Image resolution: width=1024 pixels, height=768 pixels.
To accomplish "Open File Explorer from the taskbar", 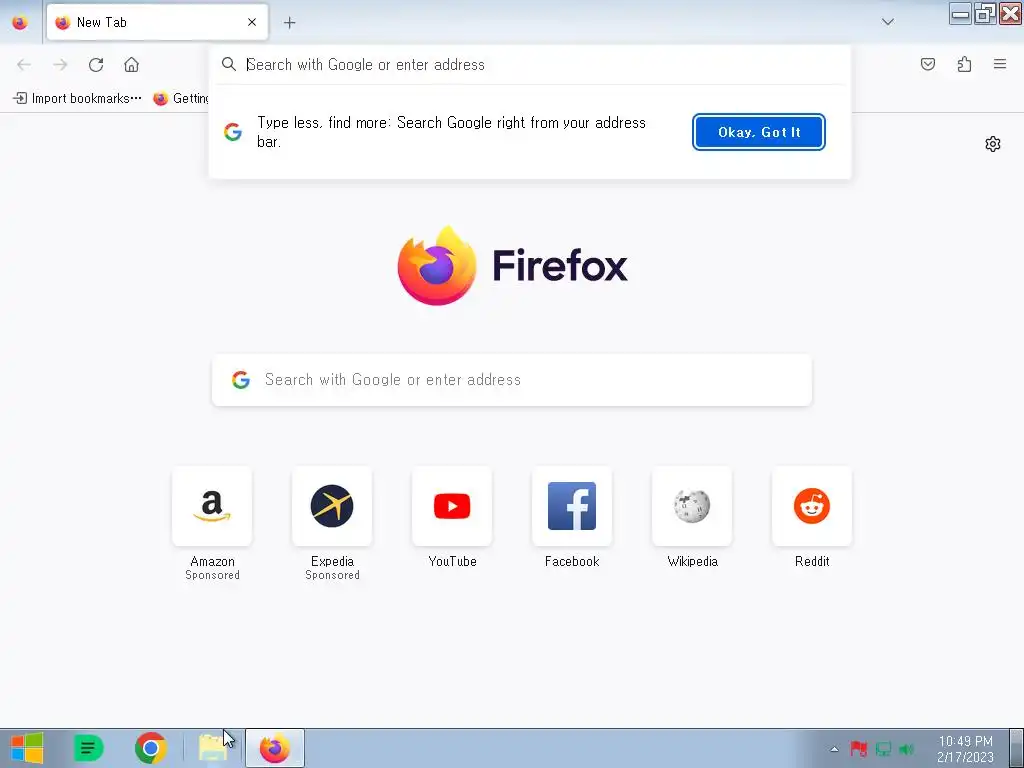I will (213, 748).
